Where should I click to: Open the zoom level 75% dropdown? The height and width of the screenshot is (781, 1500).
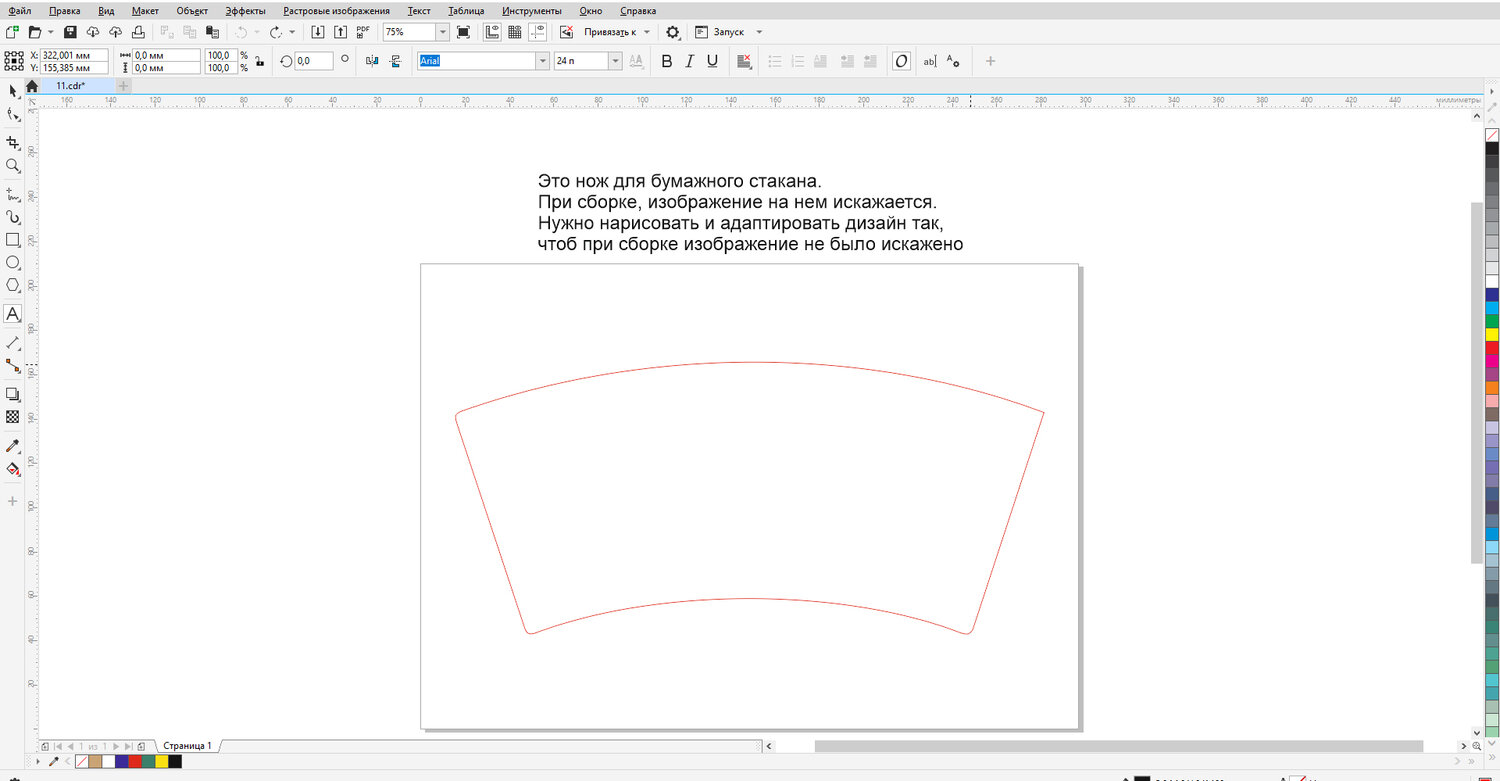tap(442, 32)
